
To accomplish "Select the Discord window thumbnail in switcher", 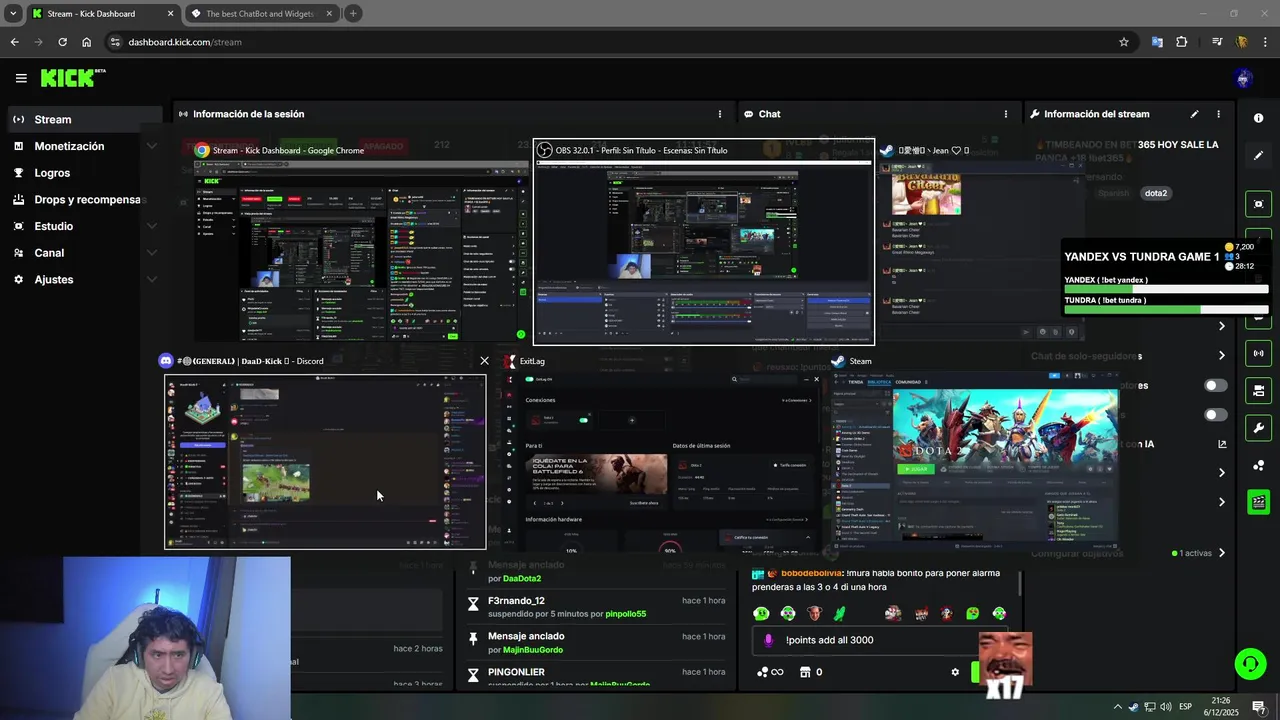I will click(326, 462).
